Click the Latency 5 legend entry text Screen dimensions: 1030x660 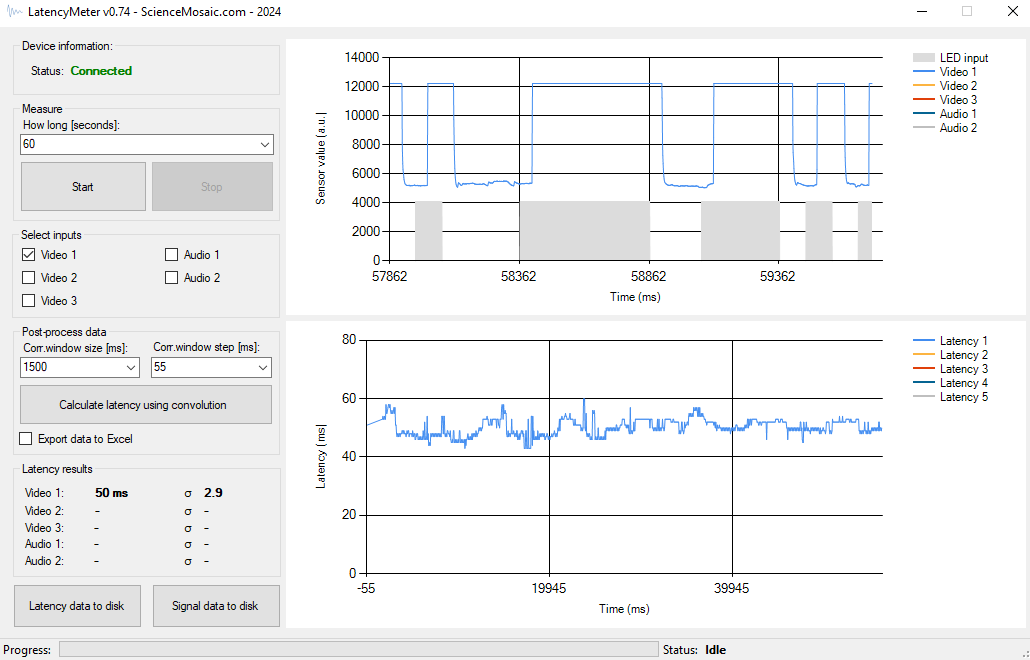pos(964,397)
